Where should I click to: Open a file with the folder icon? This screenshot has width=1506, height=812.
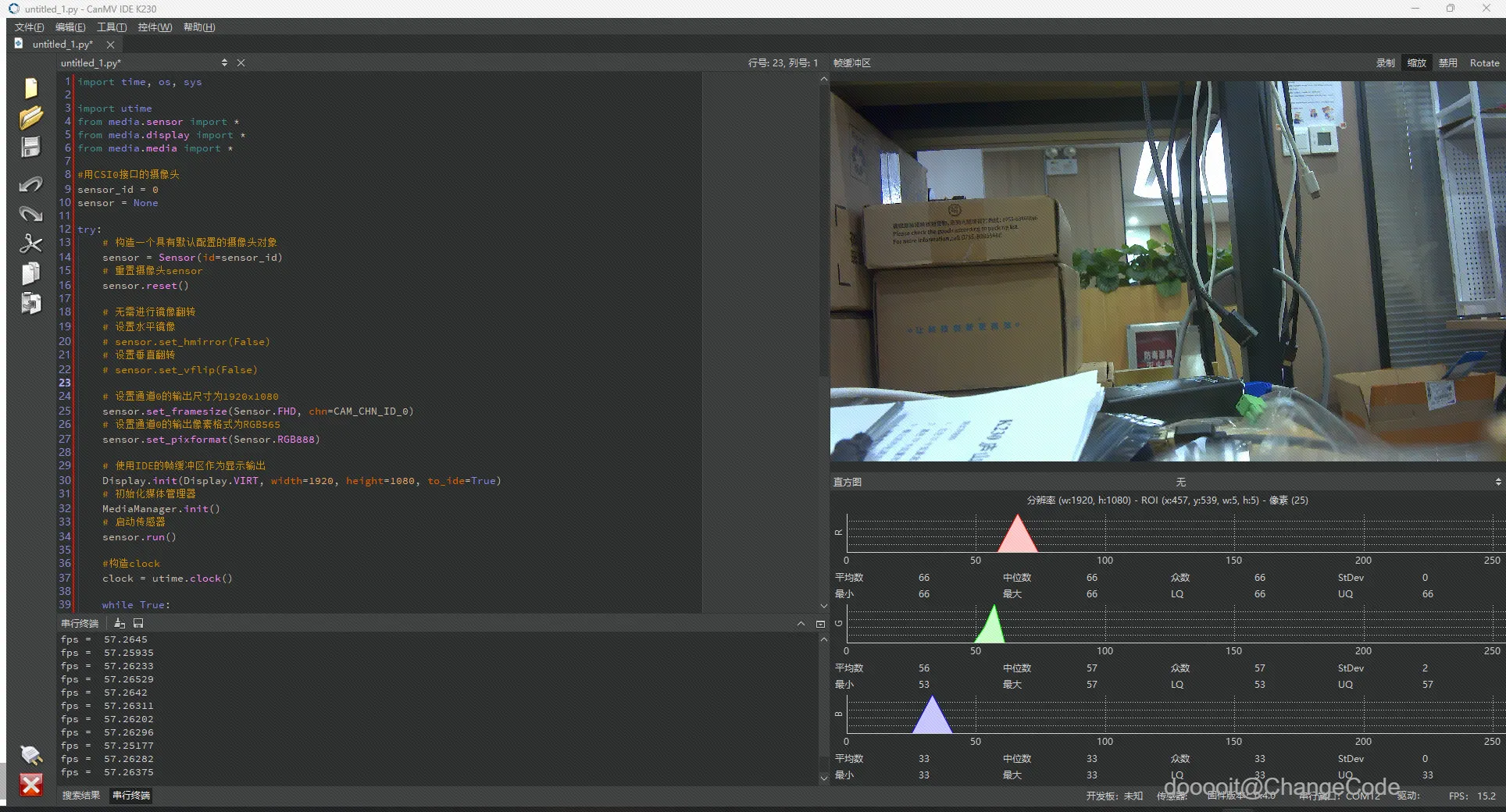point(30,118)
